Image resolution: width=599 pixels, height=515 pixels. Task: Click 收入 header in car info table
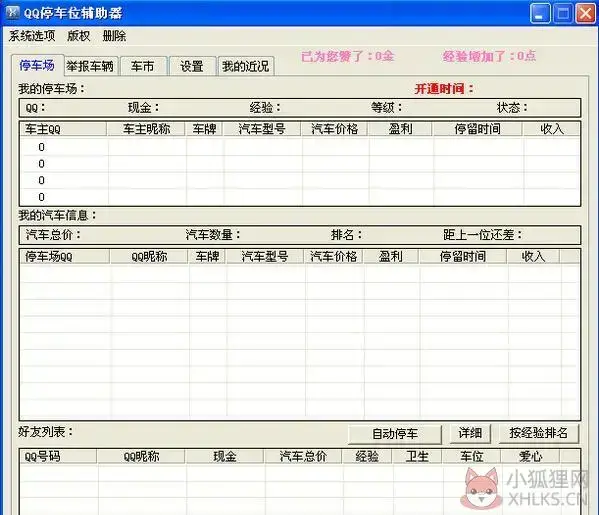pos(533,256)
